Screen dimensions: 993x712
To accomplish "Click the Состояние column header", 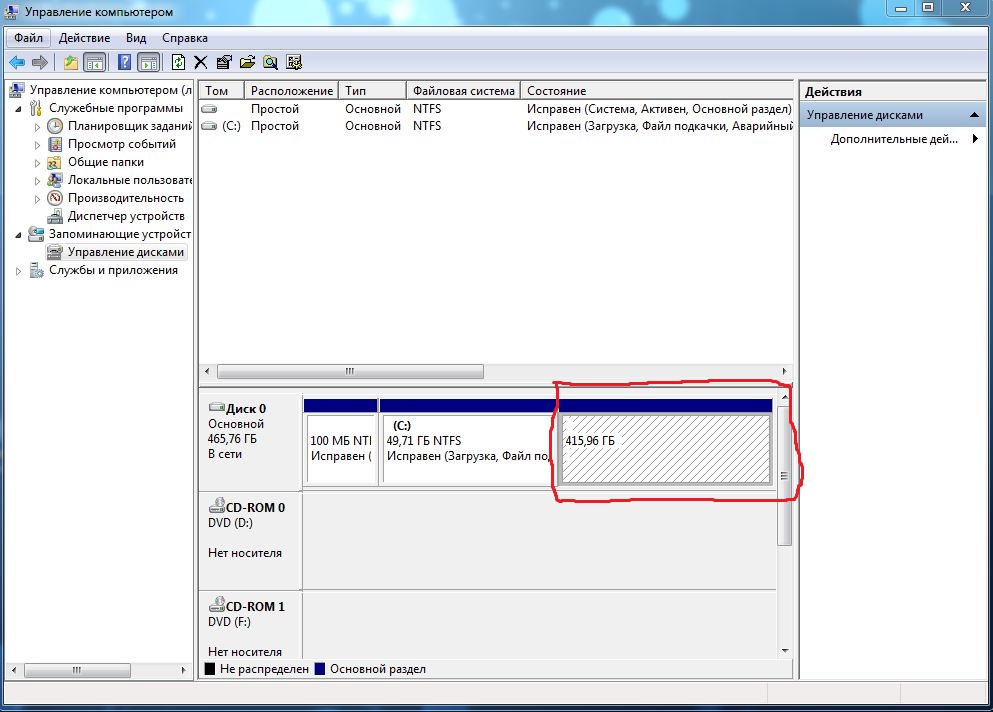I will coord(556,91).
